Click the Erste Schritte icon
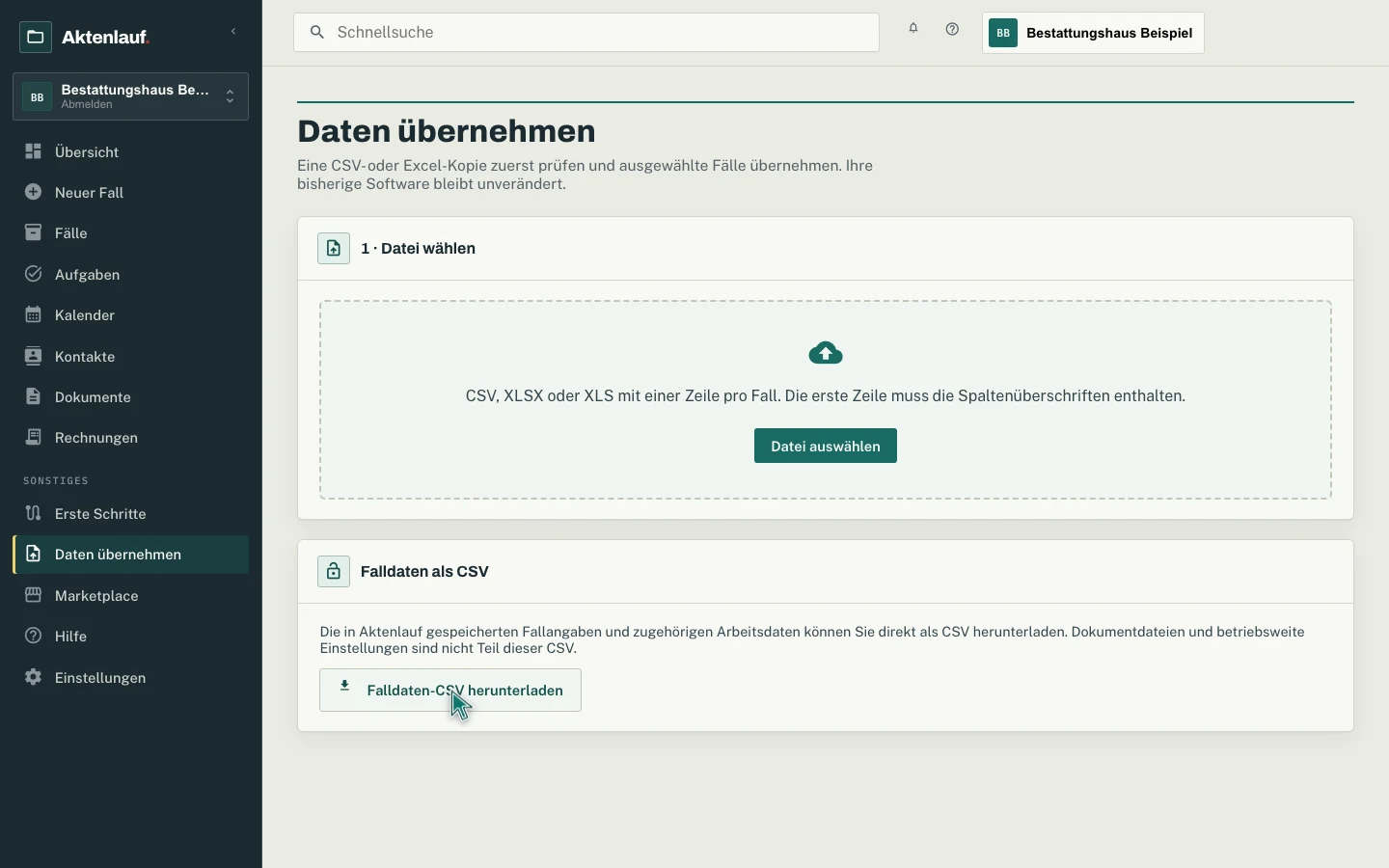1389x868 pixels. click(33, 513)
